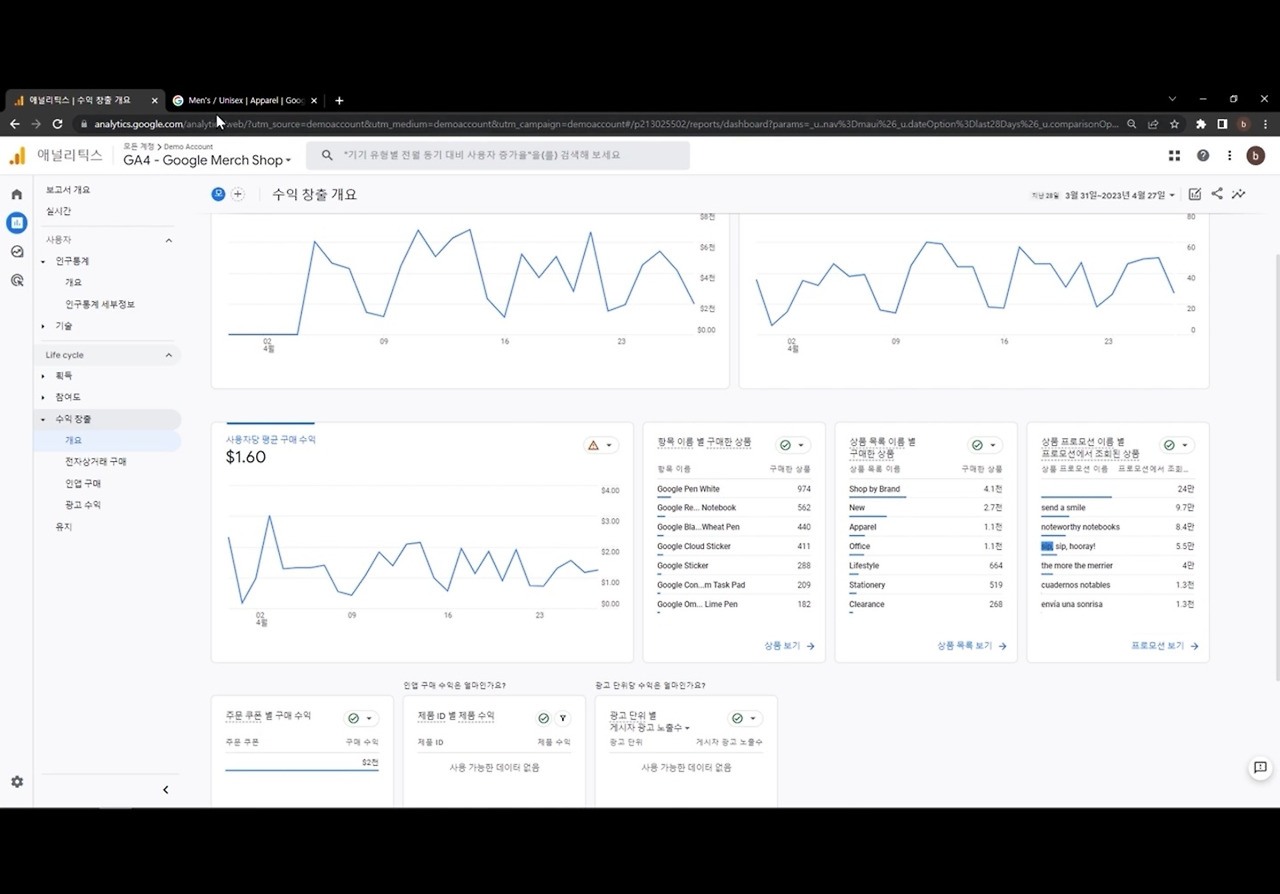Open status dropdown on 상품 프로모션 이름 card
1280x894 pixels.
(x=1177, y=445)
